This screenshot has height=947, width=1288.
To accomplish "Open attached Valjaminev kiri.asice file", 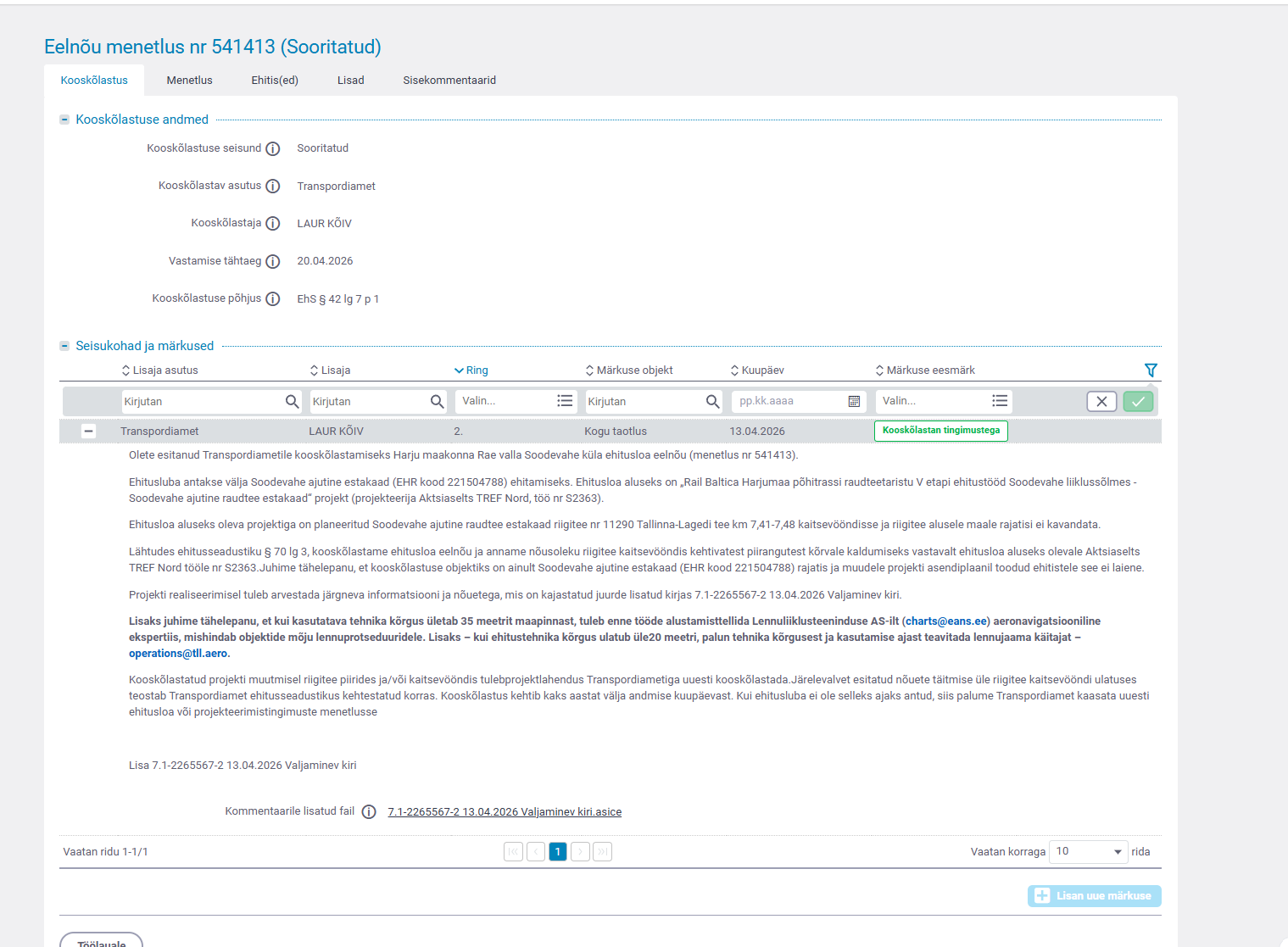I will (505, 812).
